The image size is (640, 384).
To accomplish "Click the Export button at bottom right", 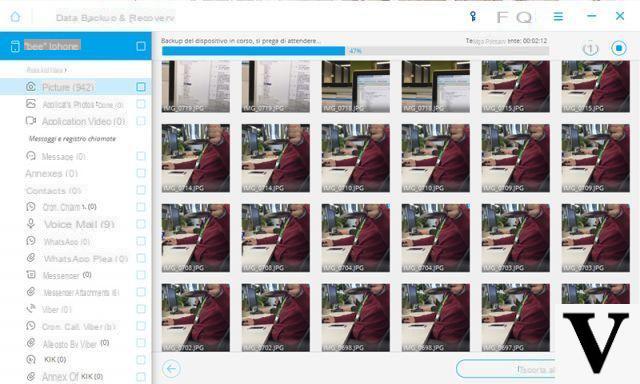I will click(x=505, y=369).
